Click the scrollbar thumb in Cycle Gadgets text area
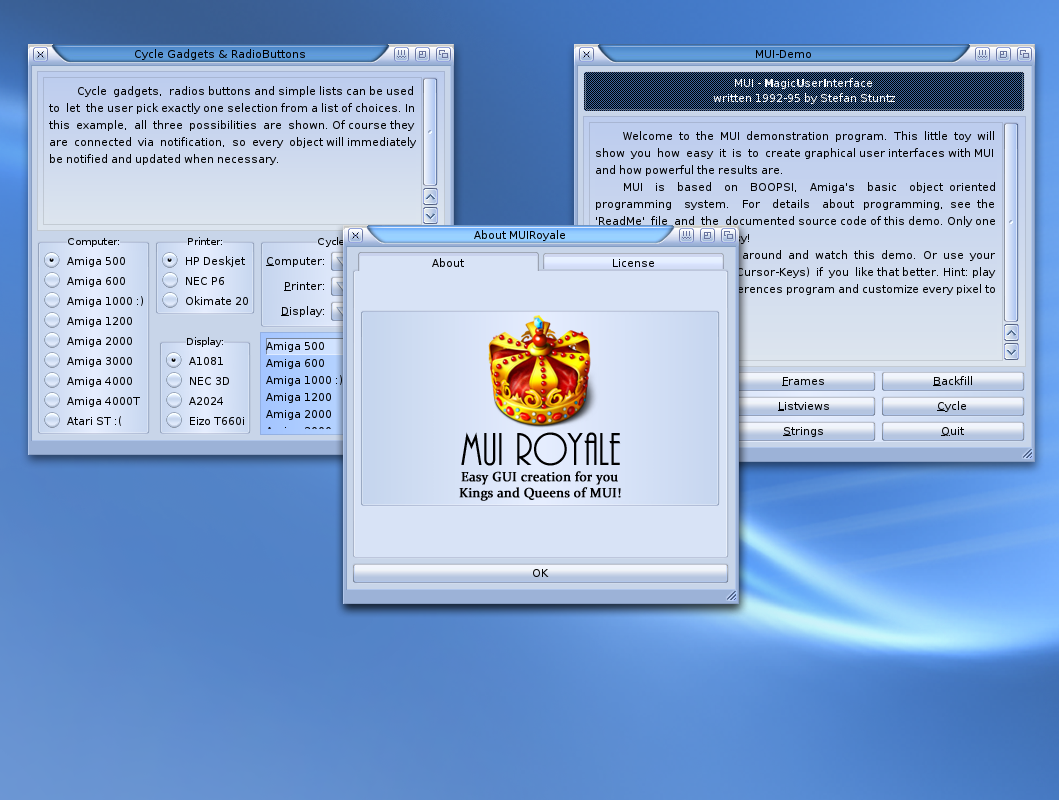The width and height of the screenshot is (1059, 800). (x=430, y=132)
